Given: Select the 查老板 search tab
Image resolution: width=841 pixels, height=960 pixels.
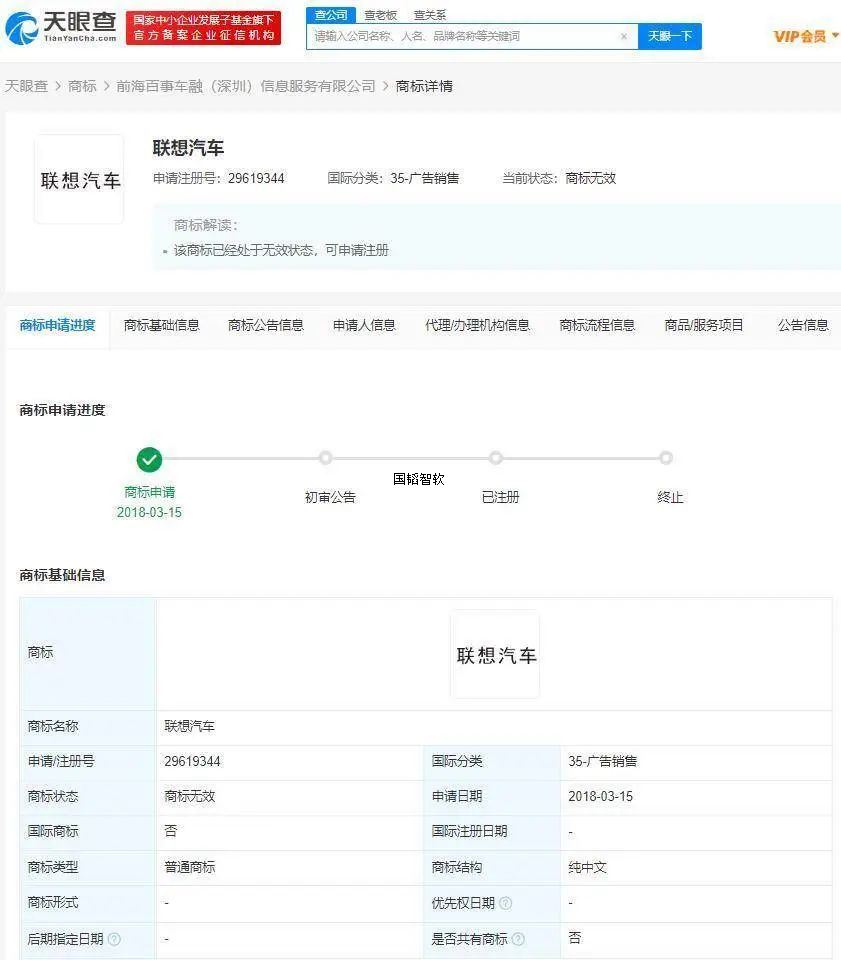Looking at the screenshot, I should pos(380,15).
